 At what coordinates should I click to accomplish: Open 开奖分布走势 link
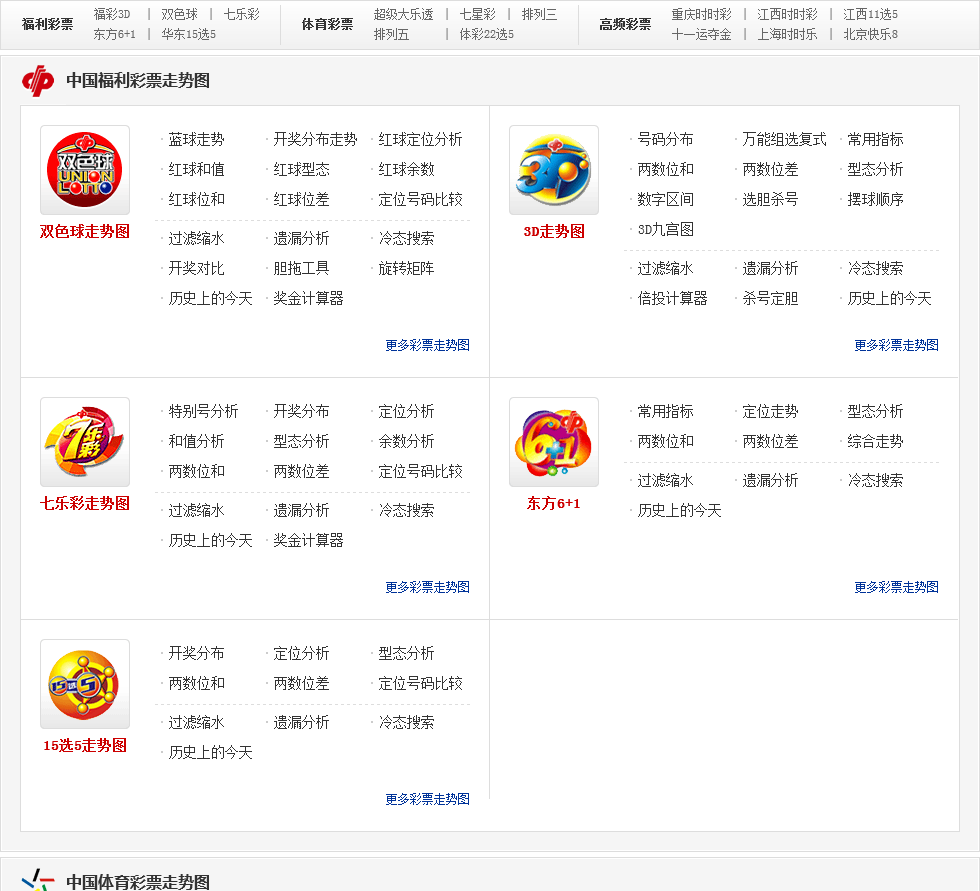(x=315, y=139)
